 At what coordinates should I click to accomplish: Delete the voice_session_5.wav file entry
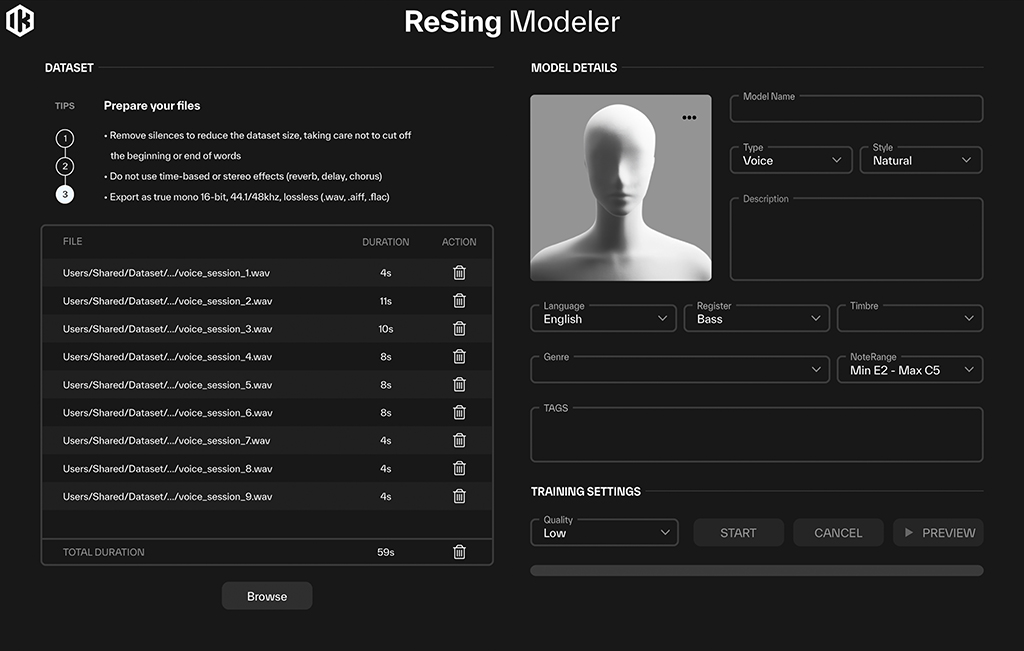(459, 385)
